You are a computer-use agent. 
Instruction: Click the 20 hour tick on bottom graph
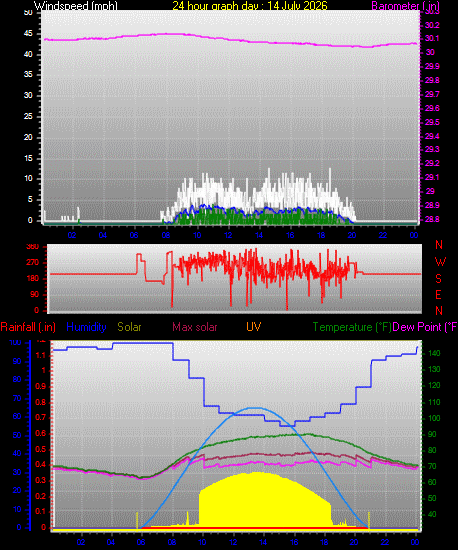coord(354,542)
